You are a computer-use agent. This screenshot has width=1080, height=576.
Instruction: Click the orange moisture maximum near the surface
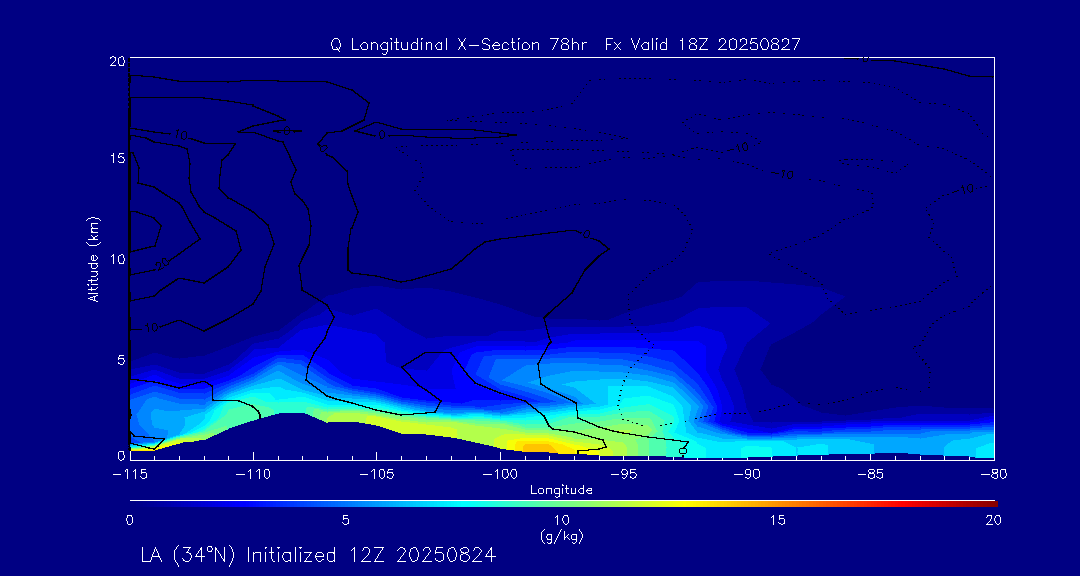coord(535,447)
